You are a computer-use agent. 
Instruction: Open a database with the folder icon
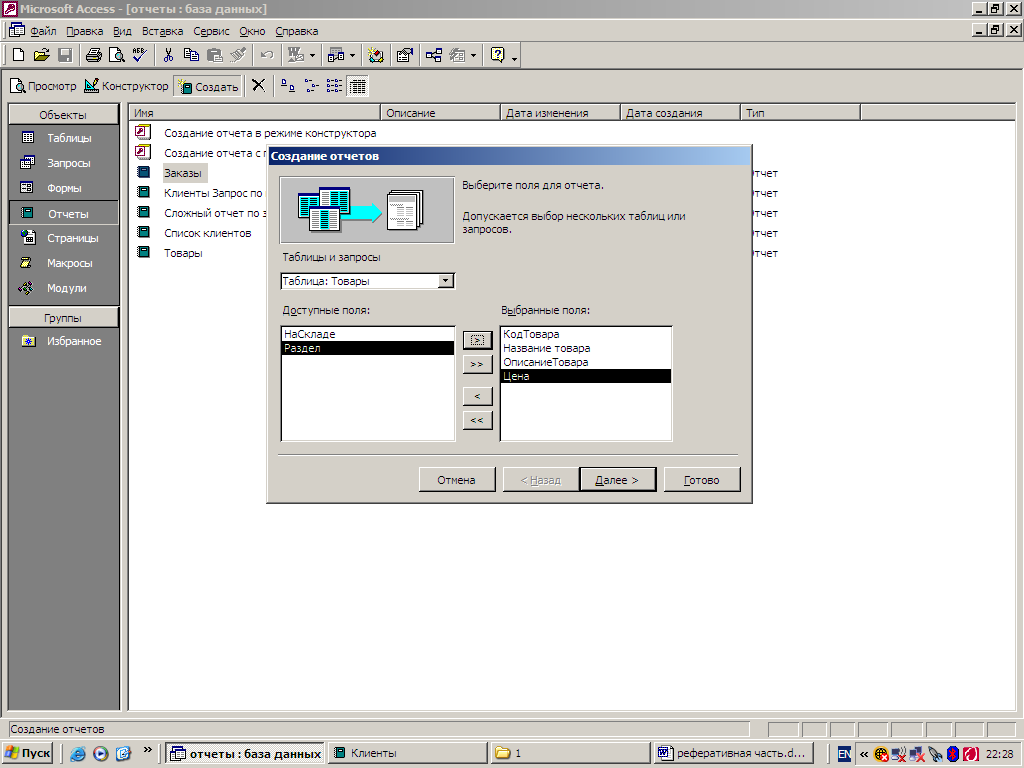[x=41, y=56]
